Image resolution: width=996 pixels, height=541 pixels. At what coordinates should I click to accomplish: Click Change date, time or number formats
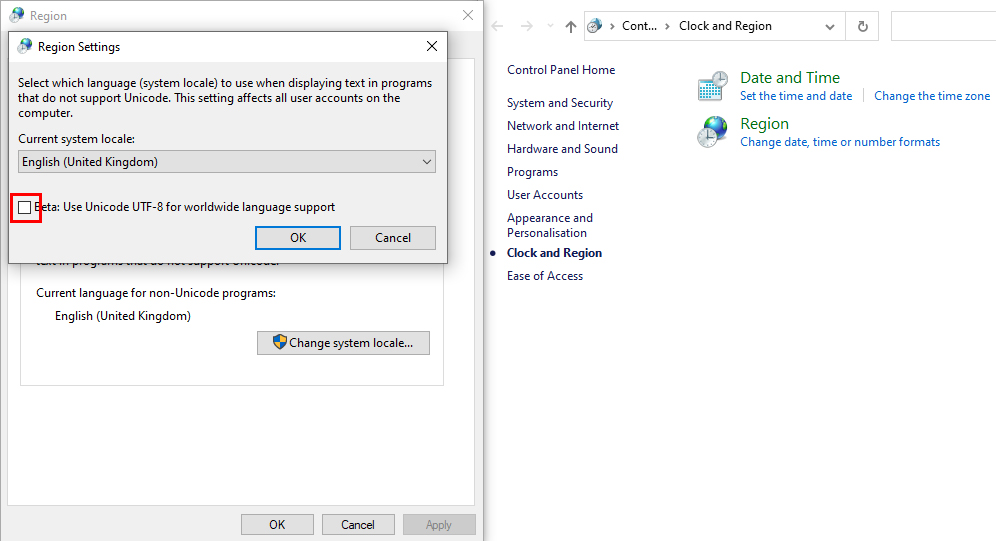pos(839,142)
